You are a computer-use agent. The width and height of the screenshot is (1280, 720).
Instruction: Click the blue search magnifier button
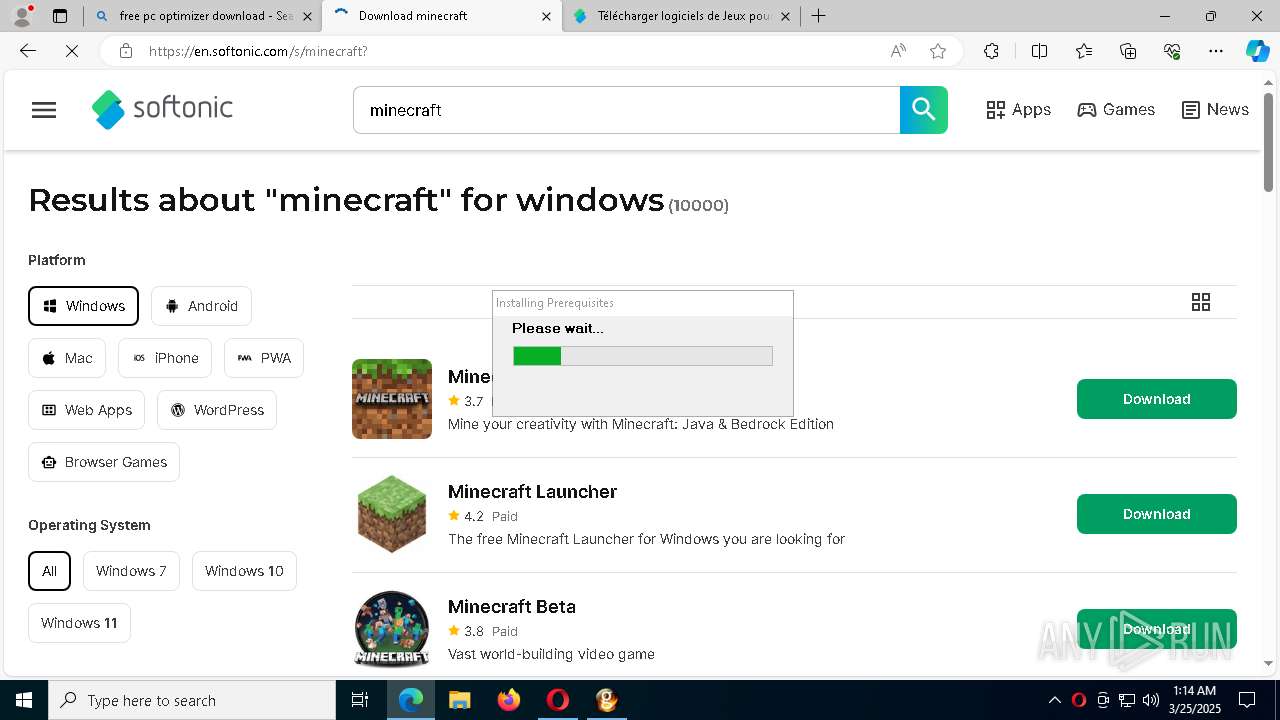923,110
